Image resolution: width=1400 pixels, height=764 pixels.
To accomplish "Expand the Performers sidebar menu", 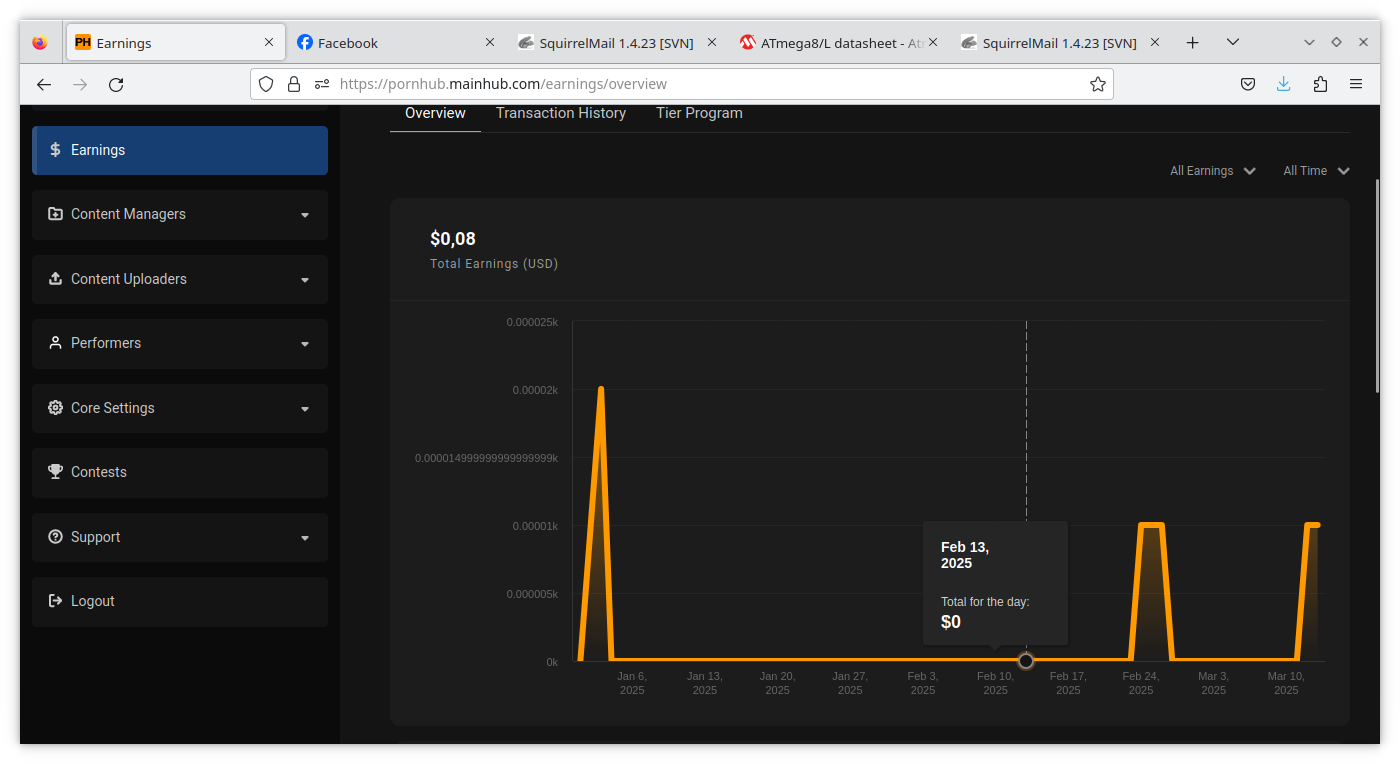I will [x=180, y=344].
